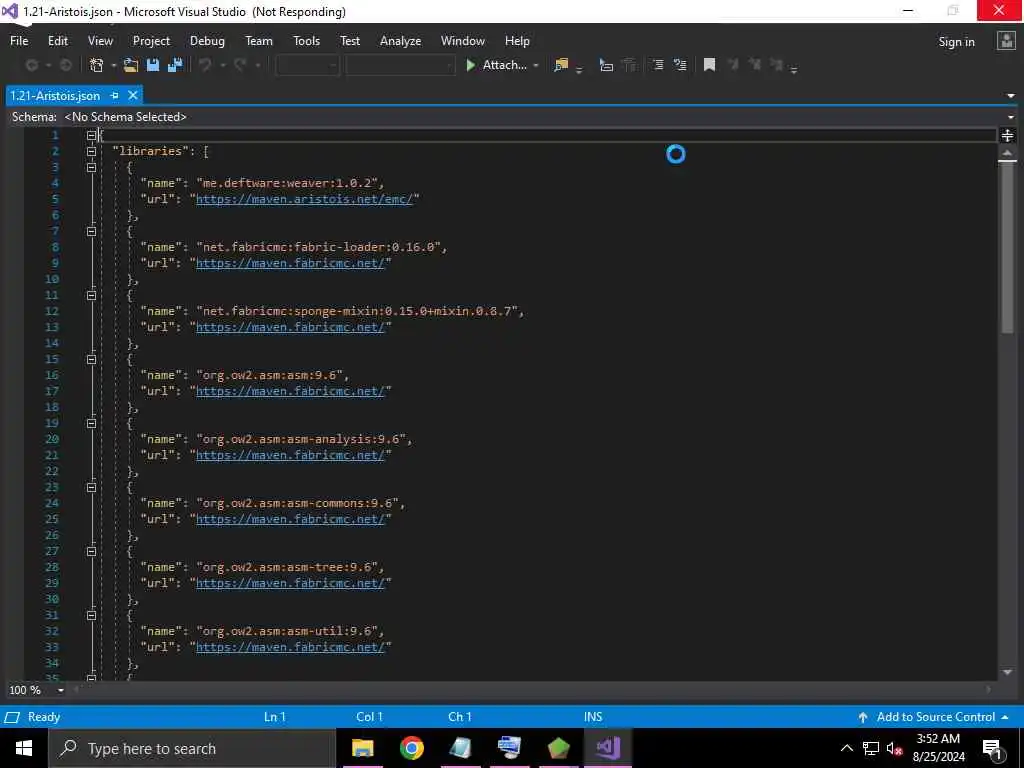
Task: Show hidden system tray icons
Action: pos(846,748)
